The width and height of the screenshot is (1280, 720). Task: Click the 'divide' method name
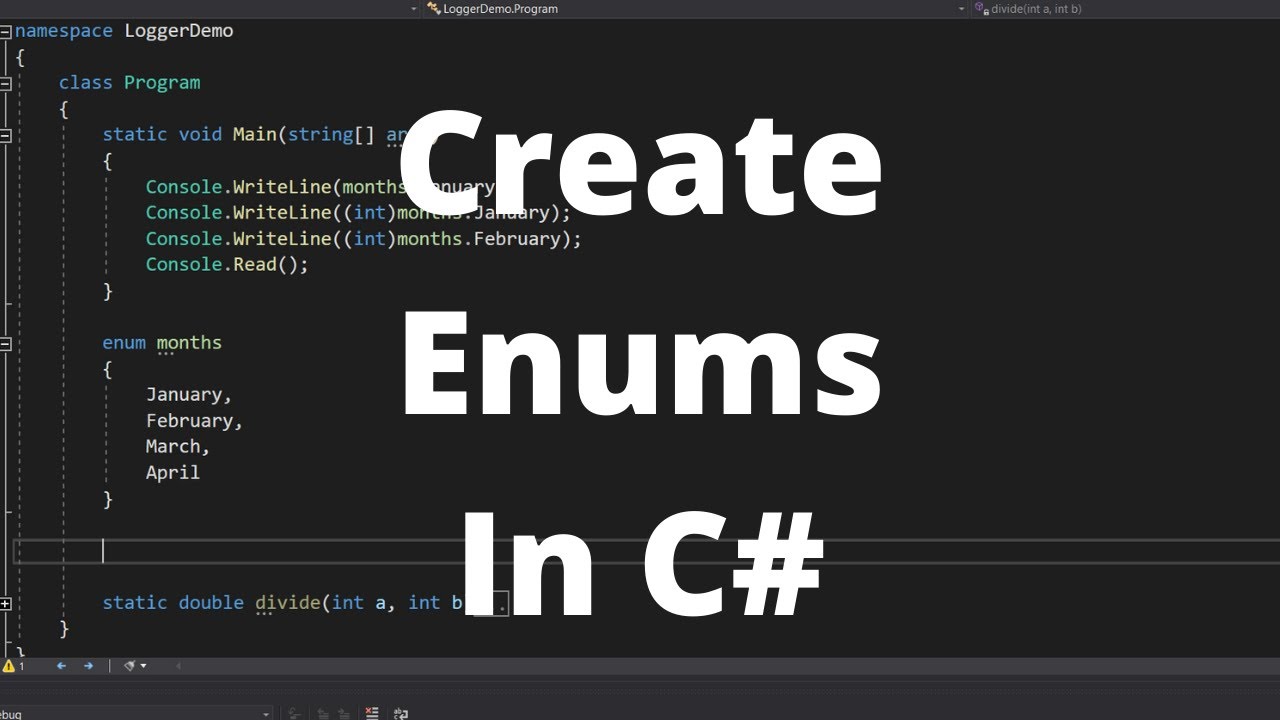tap(288, 603)
